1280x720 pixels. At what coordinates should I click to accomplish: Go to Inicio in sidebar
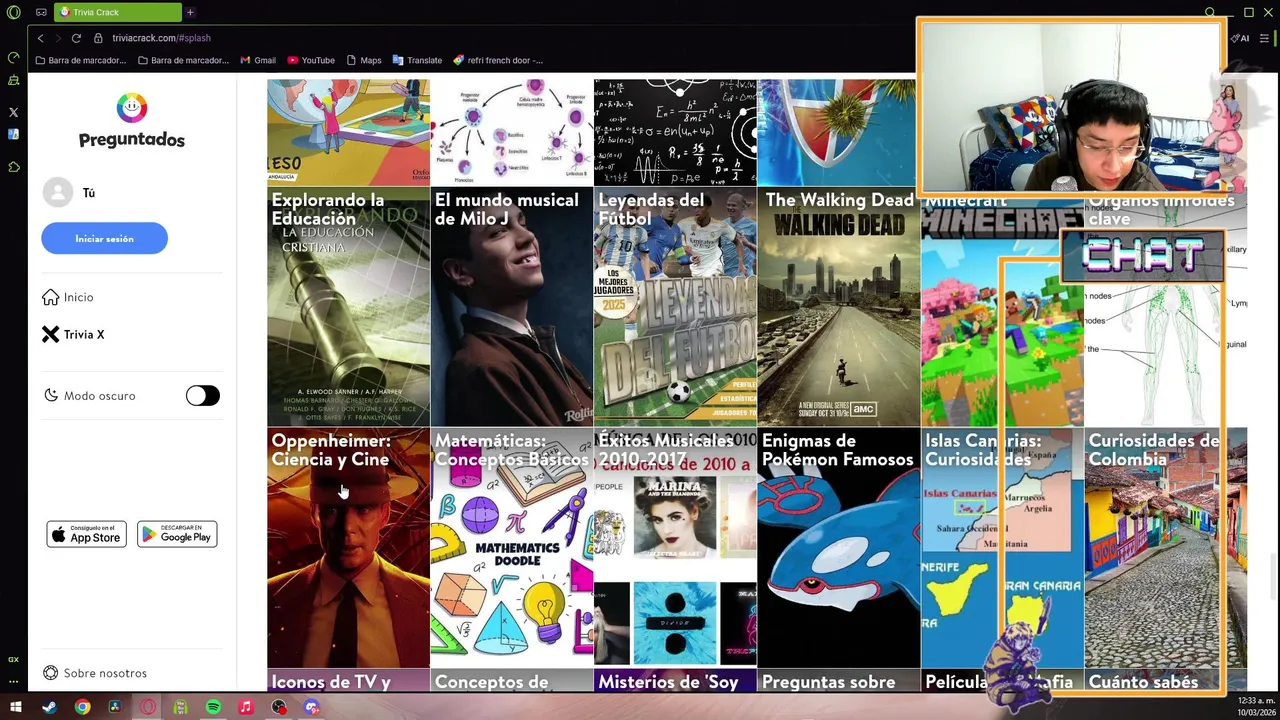68,297
